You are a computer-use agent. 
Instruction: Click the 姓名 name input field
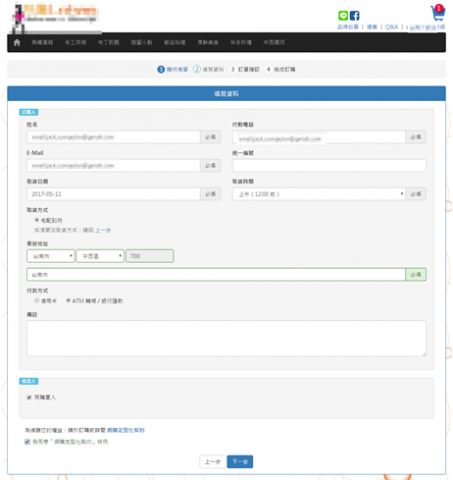pyautogui.click(x=113, y=137)
